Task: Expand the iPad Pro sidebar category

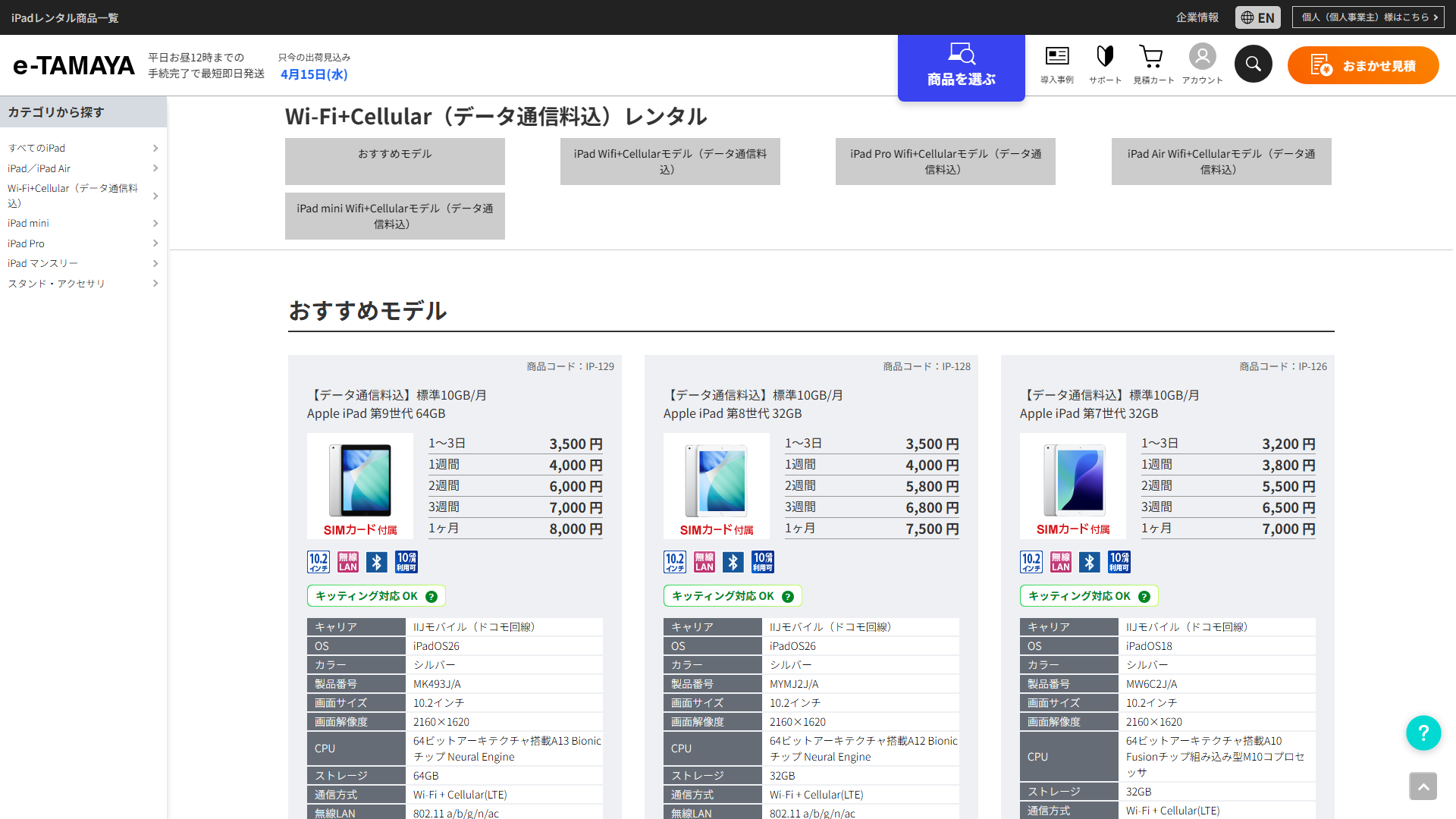Action: coord(82,243)
